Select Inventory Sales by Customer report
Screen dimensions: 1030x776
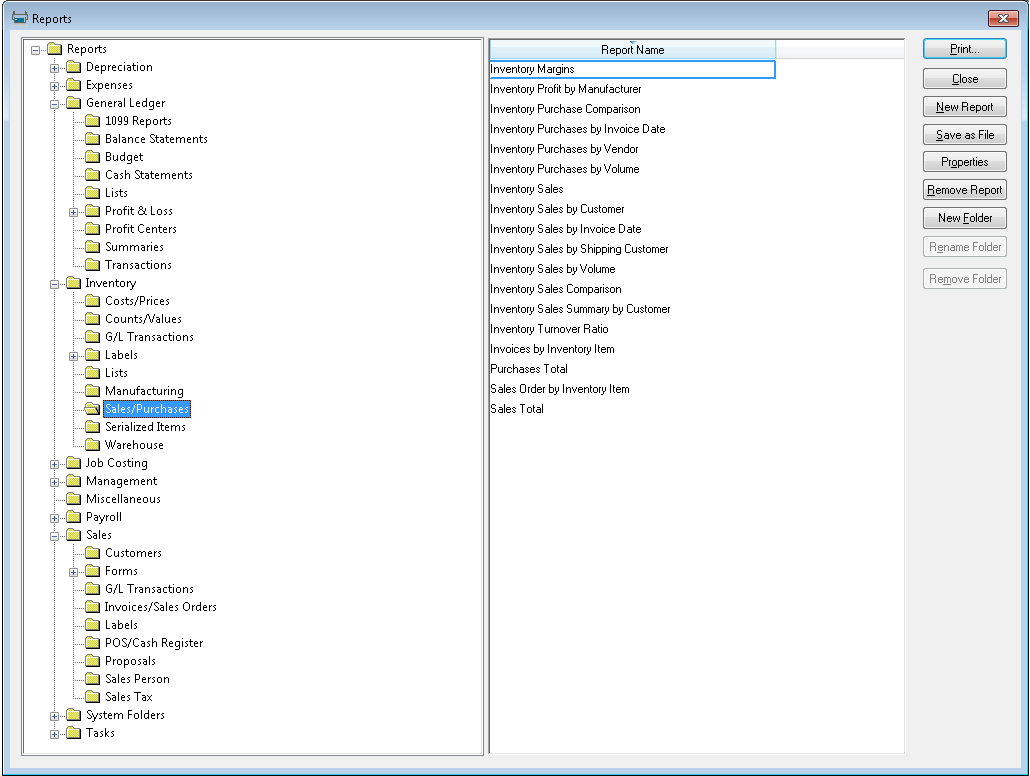click(x=557, y=209)
